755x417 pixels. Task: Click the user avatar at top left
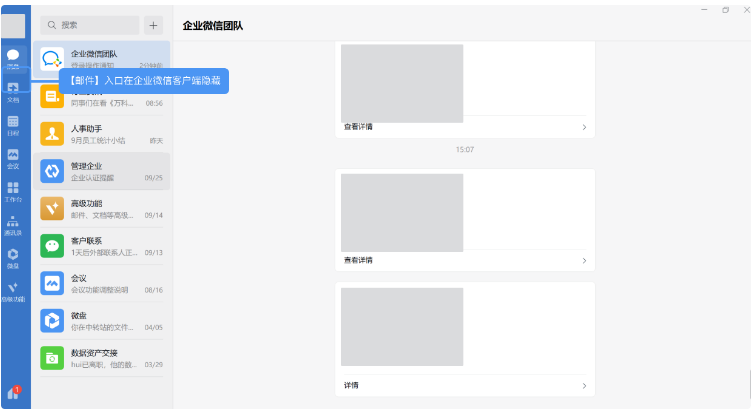pos(14,25)
